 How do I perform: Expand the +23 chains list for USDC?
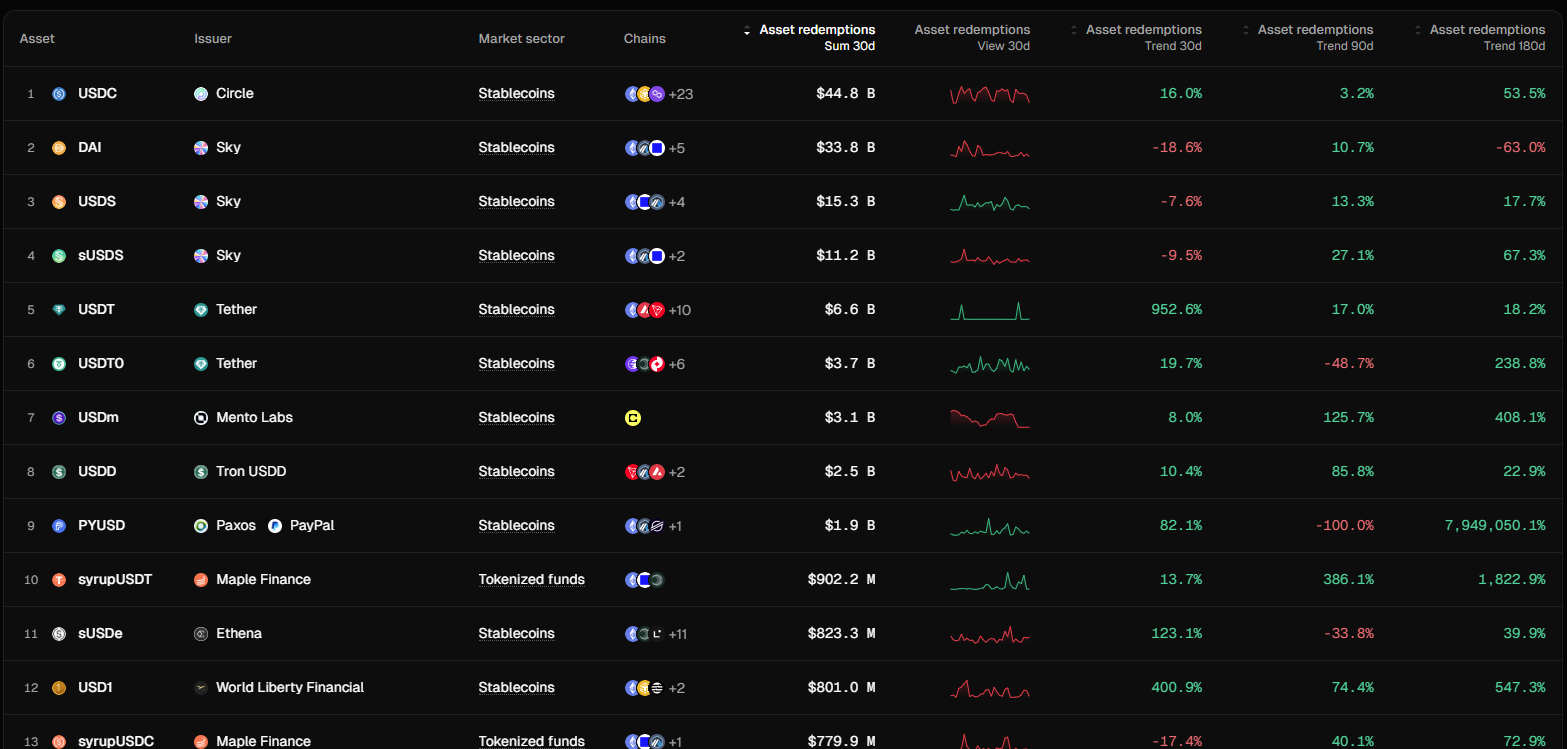[681, 94]
